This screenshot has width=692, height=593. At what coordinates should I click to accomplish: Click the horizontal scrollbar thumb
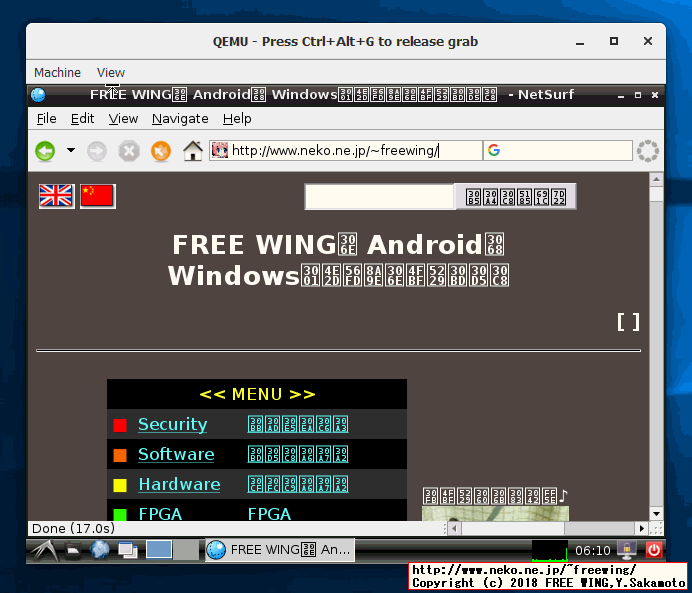(x=513, y=528)
